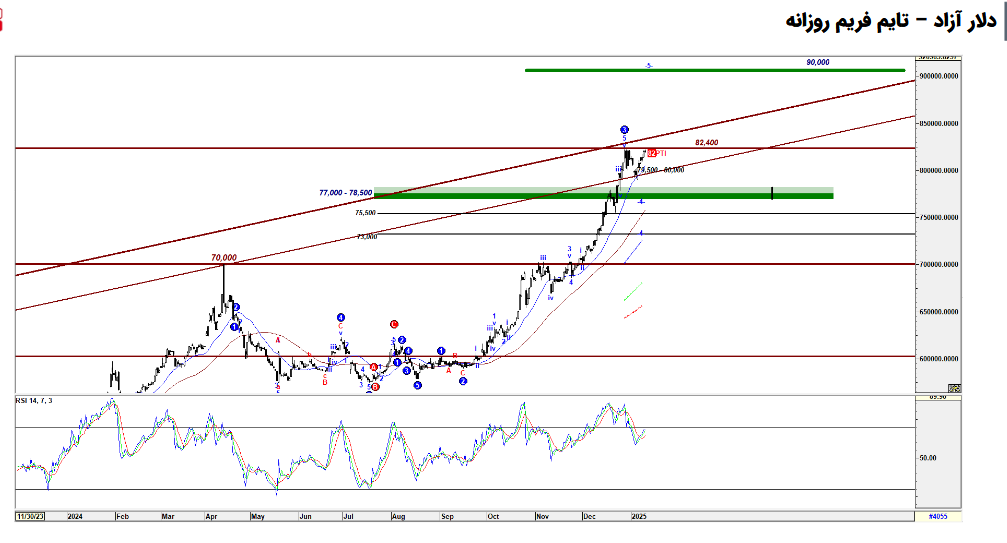Select the 90,000 green target line label

(817, 62)
